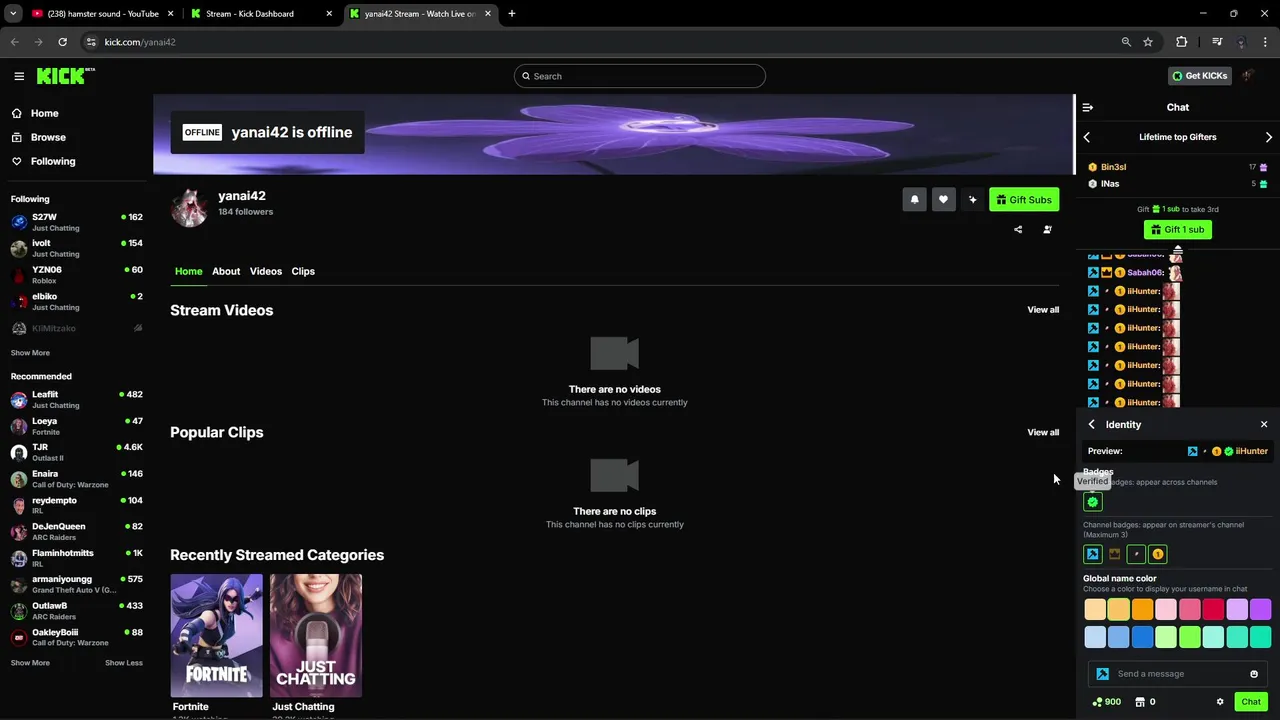Open the emoji picker in chat
The width and height of the screenshot is (1280, 720).
point(1254,674)
